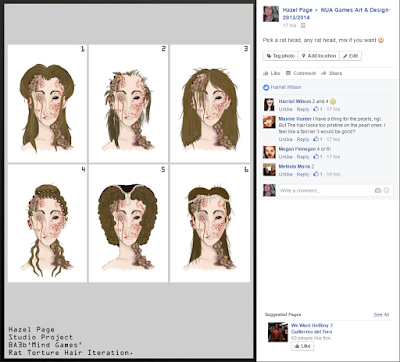Click hair iteration drawing number 3
This screenshot has height=362, width=400.
click(x=210, y=104)
